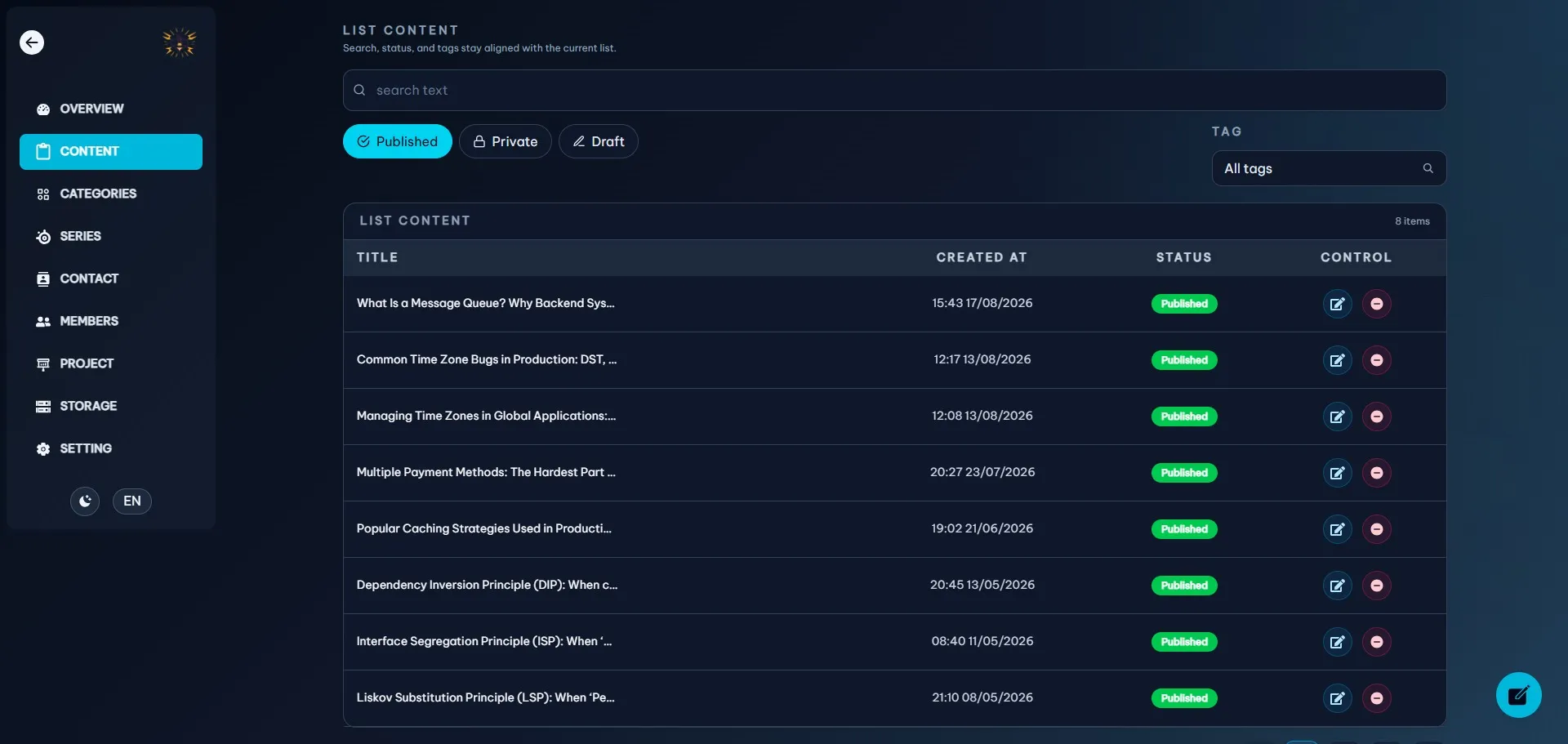Click floating create new content button
This screenshot has height=744, width=1568.
(1519, 696)
